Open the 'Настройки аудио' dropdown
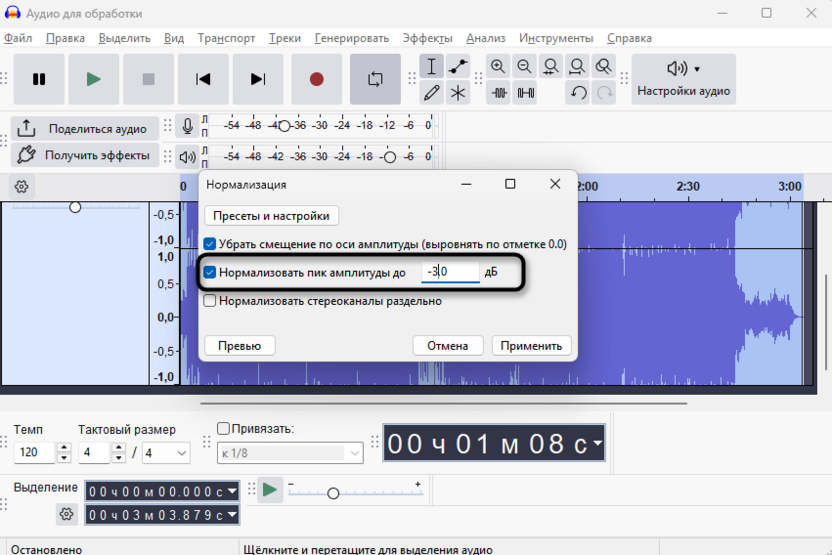The height and width of the screenshot is (555, 832). click(683, 79)
